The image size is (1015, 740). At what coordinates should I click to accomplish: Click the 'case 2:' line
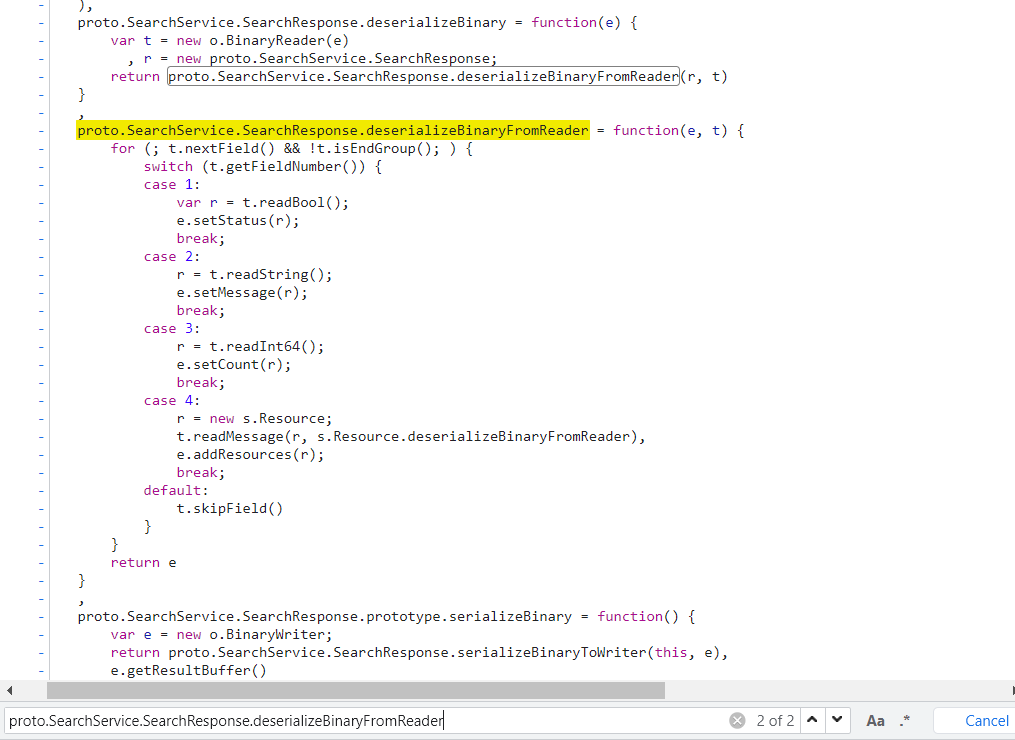coord(172,256)
